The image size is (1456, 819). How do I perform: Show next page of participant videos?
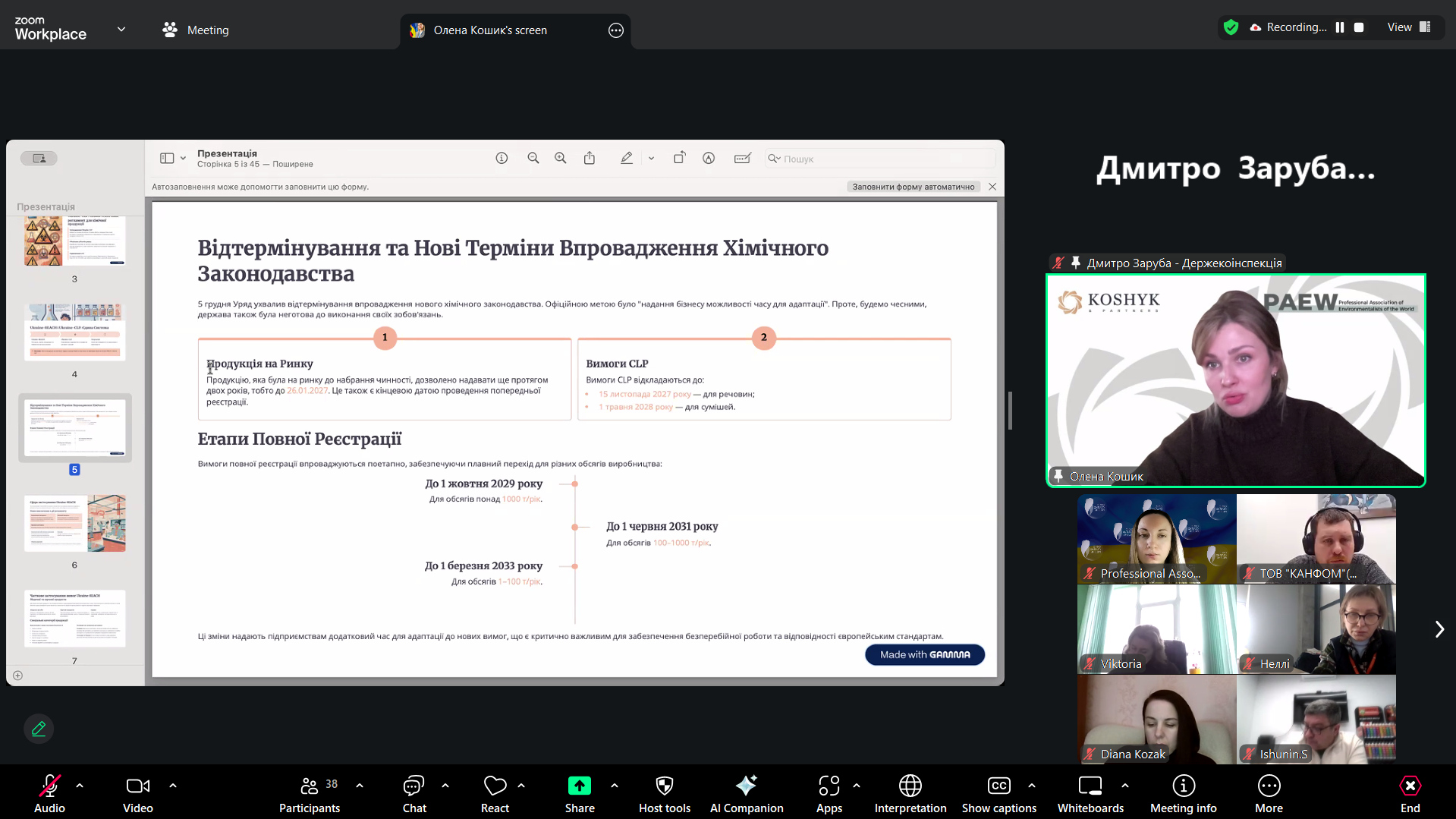1439,629
